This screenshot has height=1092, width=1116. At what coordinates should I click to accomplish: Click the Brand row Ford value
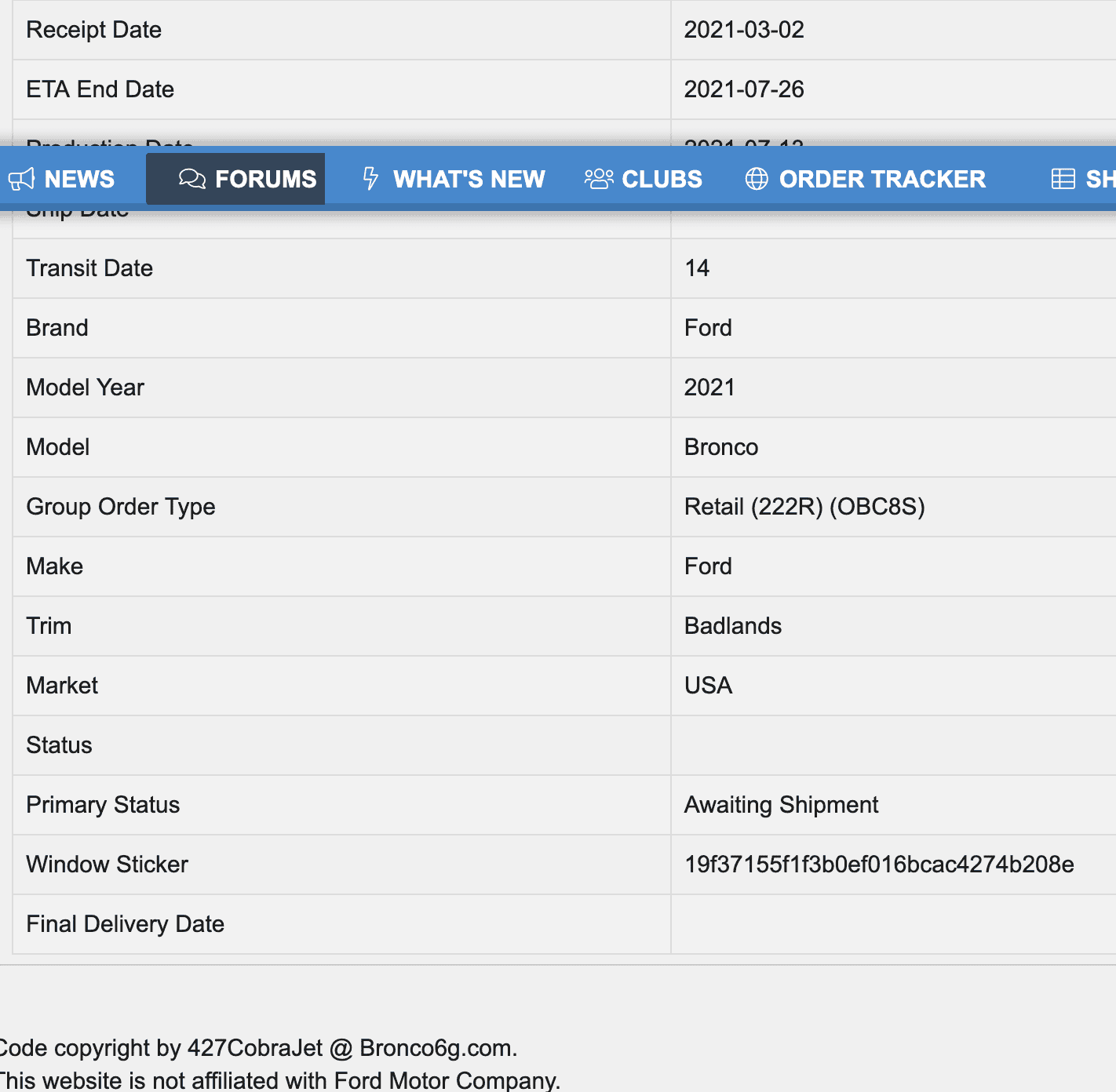tap(708, 328)
